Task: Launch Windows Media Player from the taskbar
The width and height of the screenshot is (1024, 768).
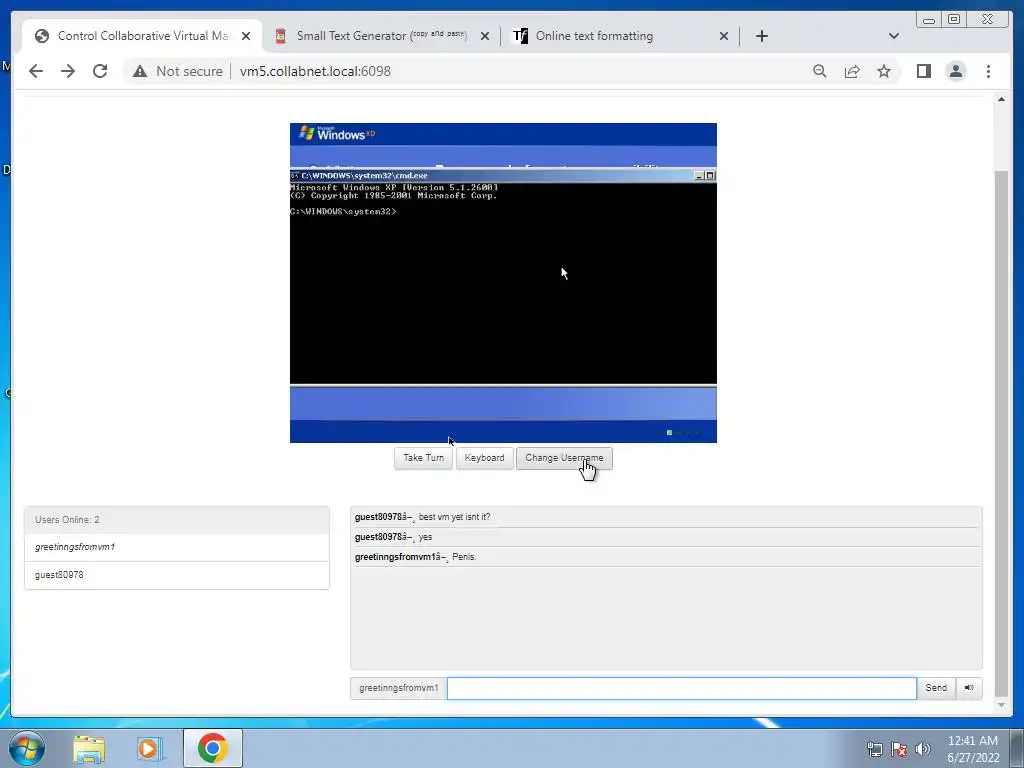Action: [x=149, y=748]
